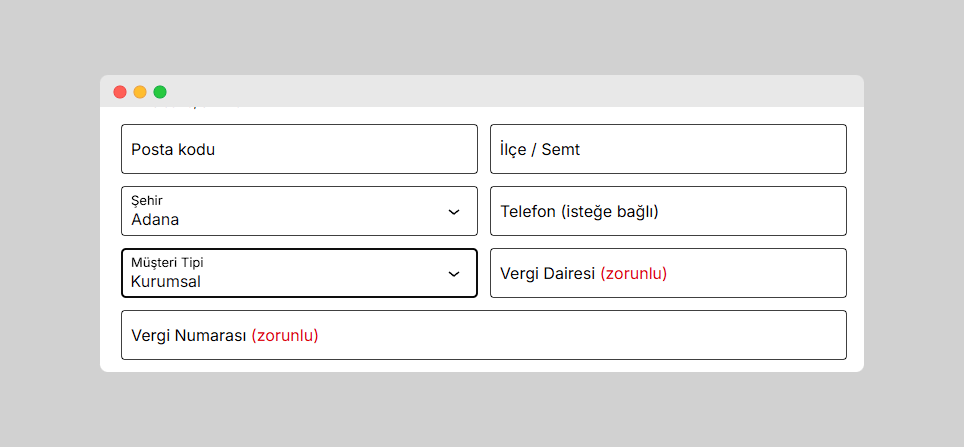Click the Posta kodu placeholder text
Image resolution: width=964 pixels, height=447 pixels.
[173, 149]
